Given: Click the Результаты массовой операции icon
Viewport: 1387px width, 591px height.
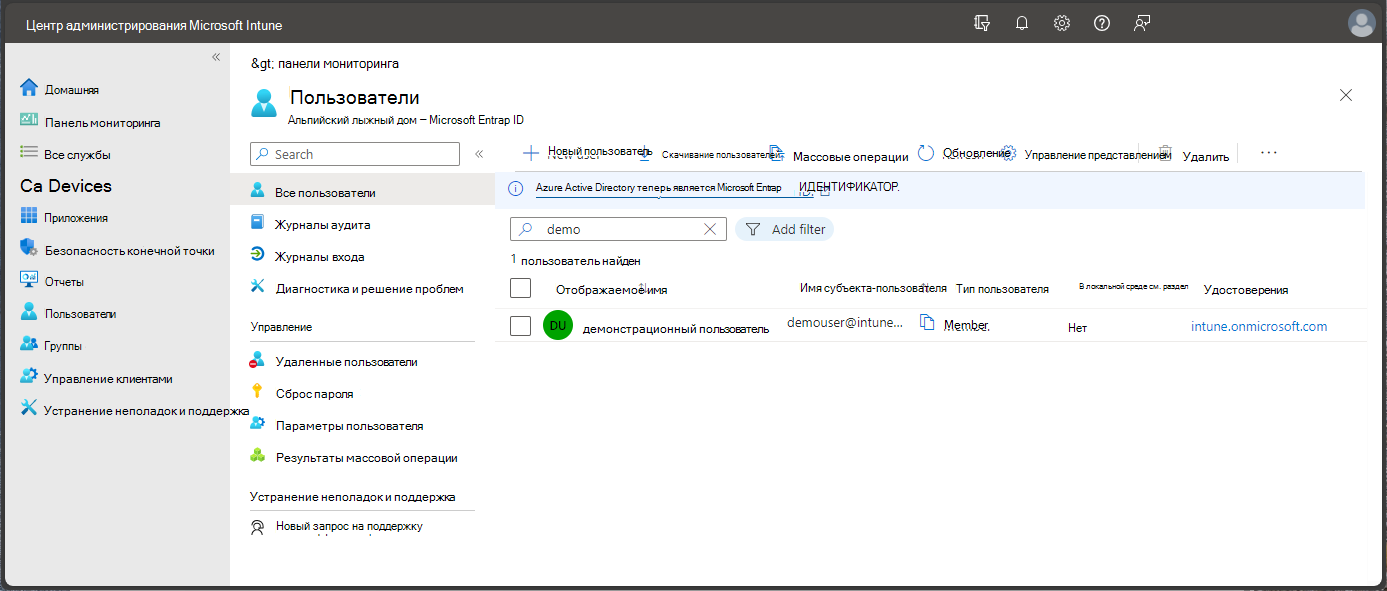Looking at the screenshot, I should pyautogui.click(x=258, y=457).
